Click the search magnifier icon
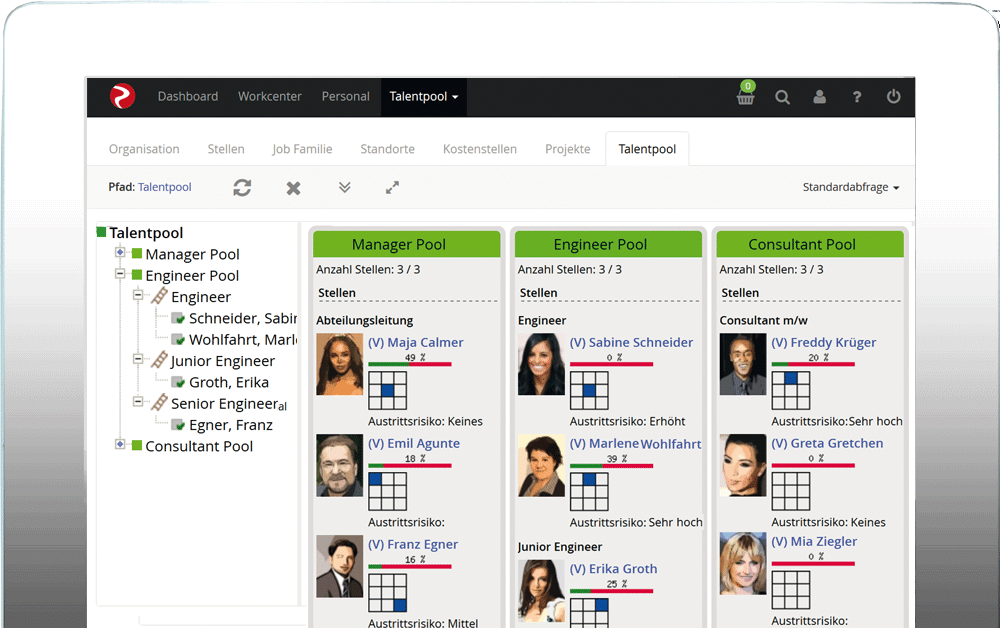 (x=783, y=97)
